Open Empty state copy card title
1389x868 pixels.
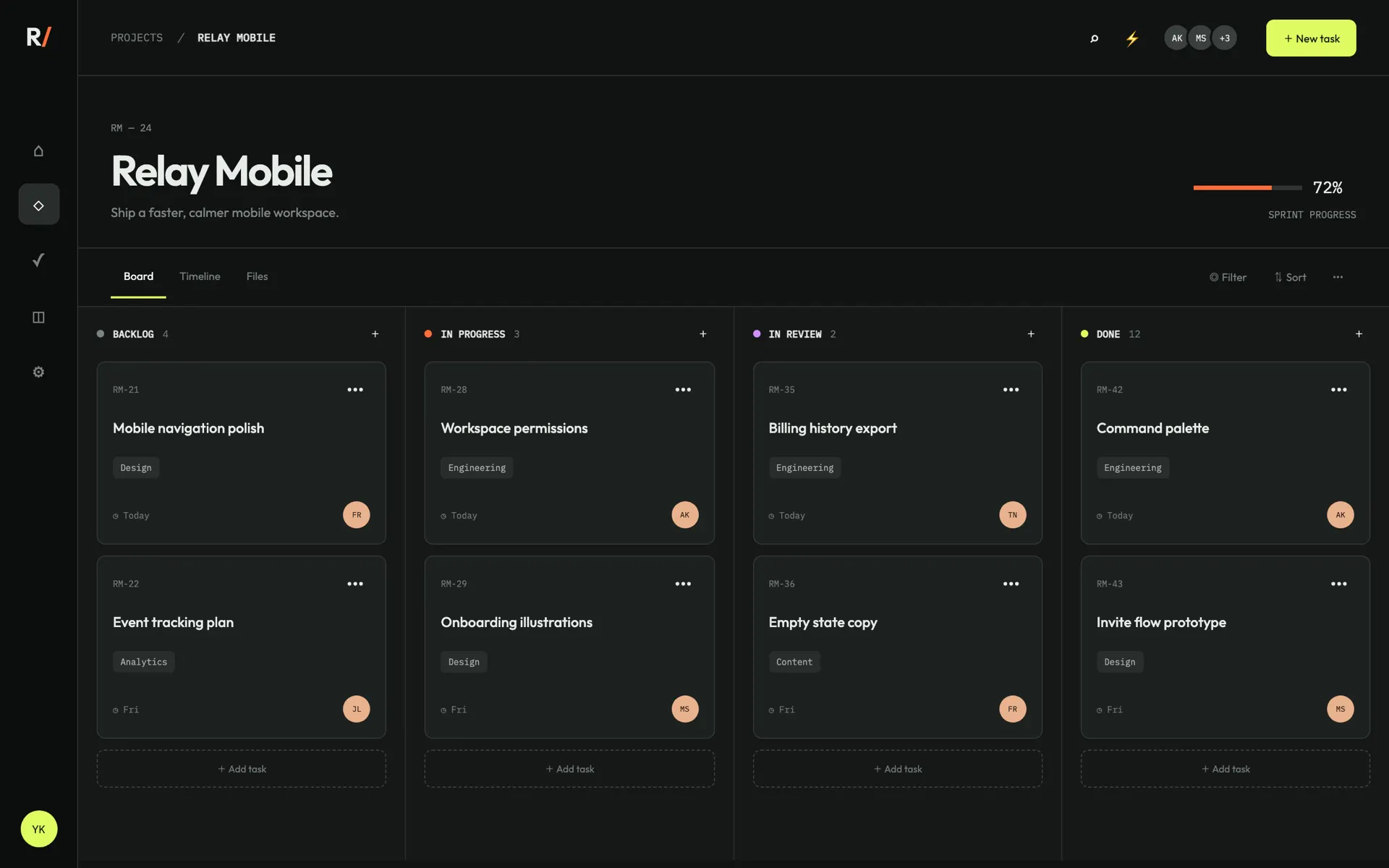point(823,622)
